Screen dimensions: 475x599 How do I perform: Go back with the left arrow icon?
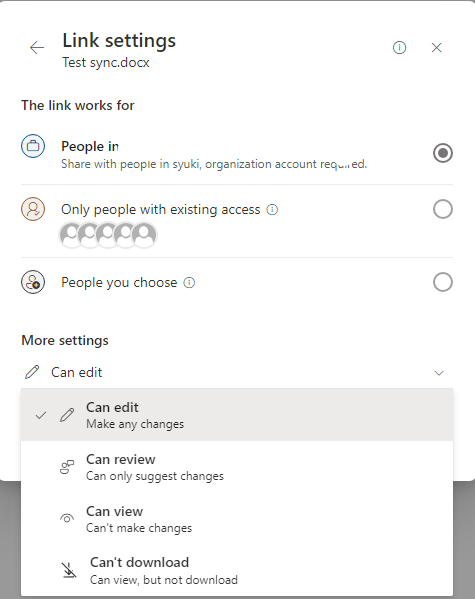(x=37, y=48)
